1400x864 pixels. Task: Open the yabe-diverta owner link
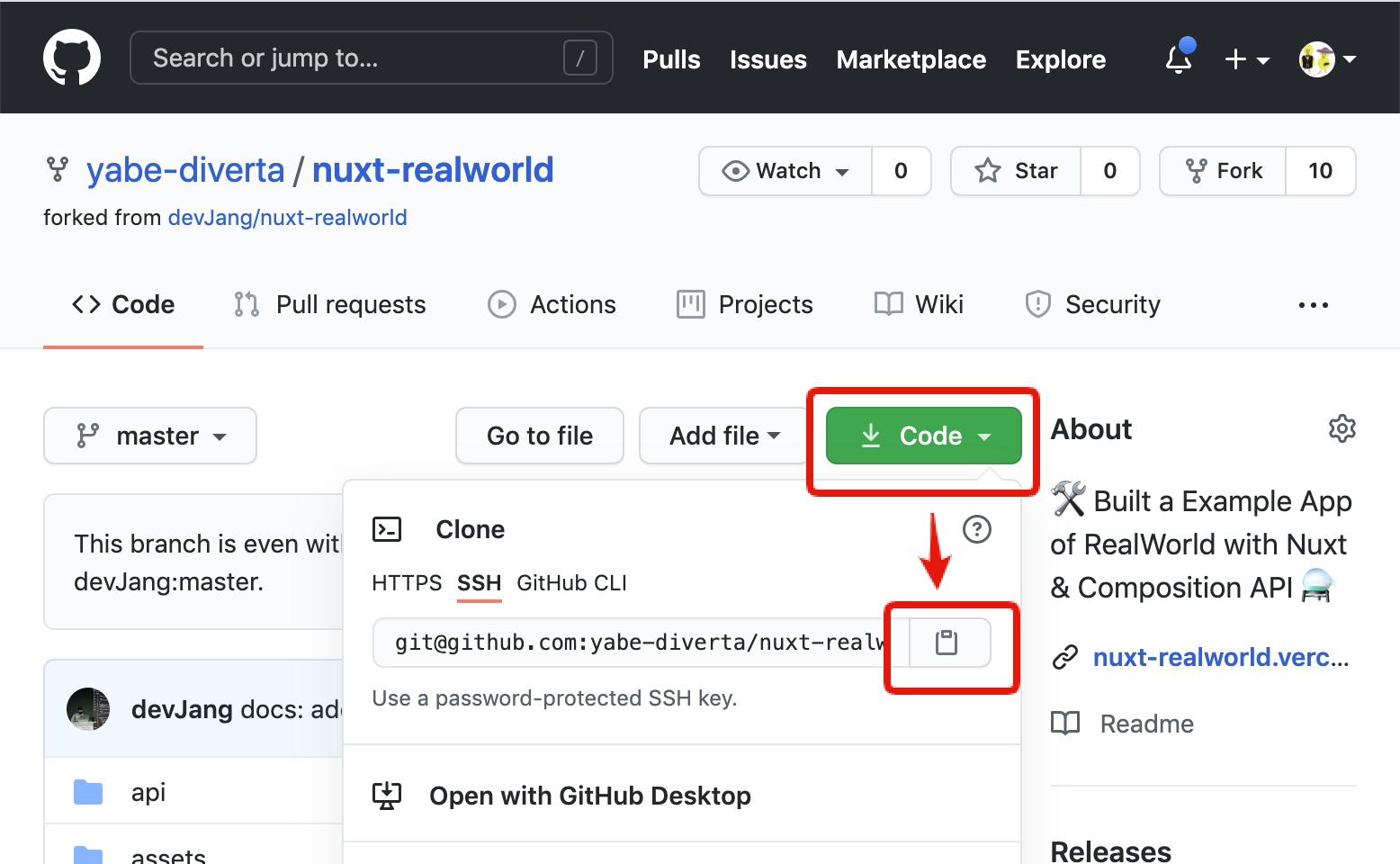185,169
